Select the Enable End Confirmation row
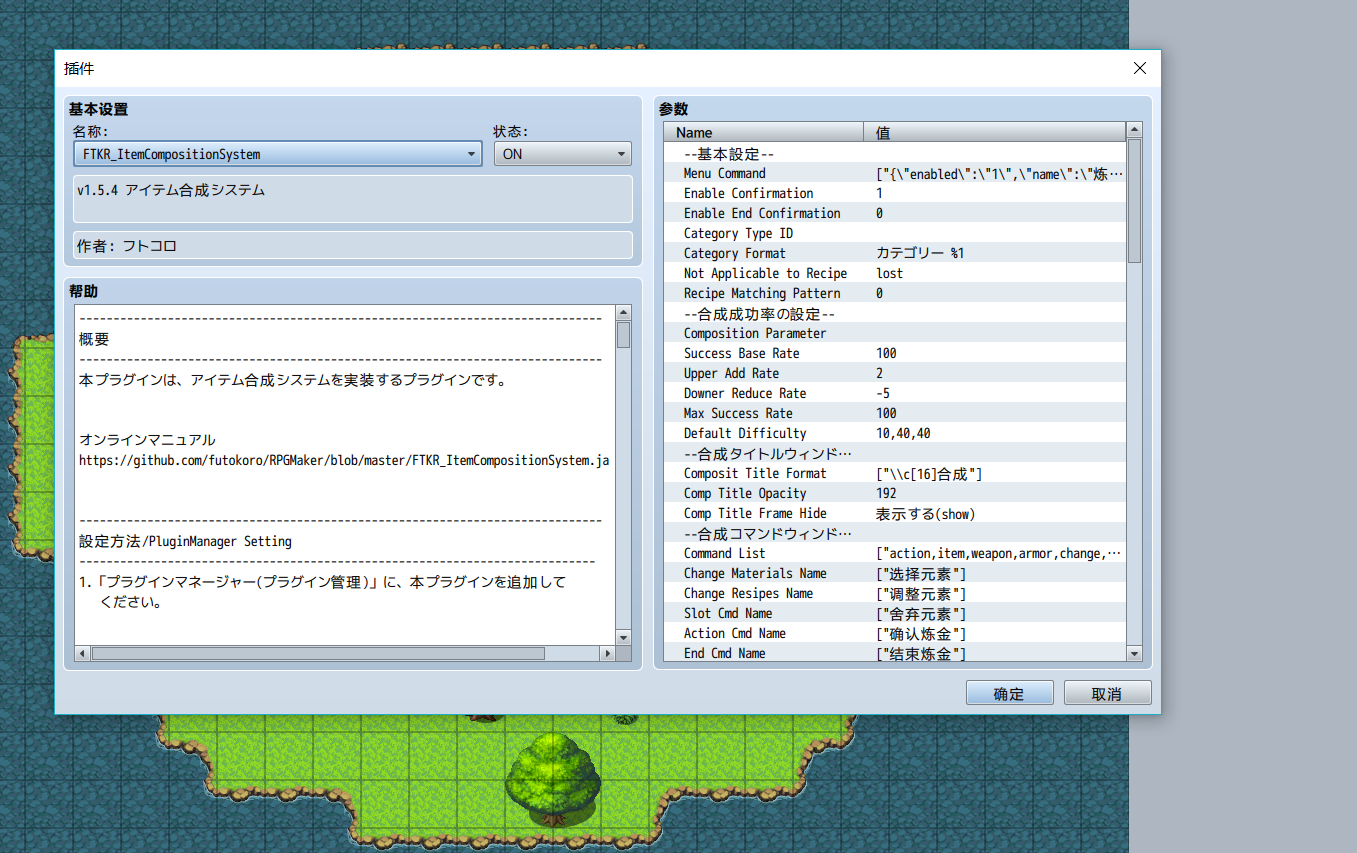The image size is (1357, 853). click(895, 213)
